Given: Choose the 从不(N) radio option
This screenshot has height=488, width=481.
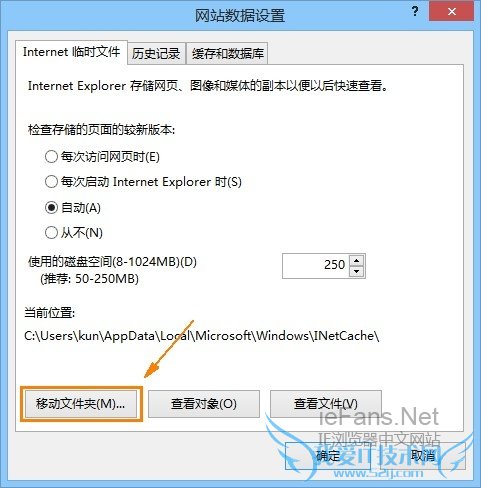Looking at the screenshot, I should pyautogui.click(x=74, y=233).
